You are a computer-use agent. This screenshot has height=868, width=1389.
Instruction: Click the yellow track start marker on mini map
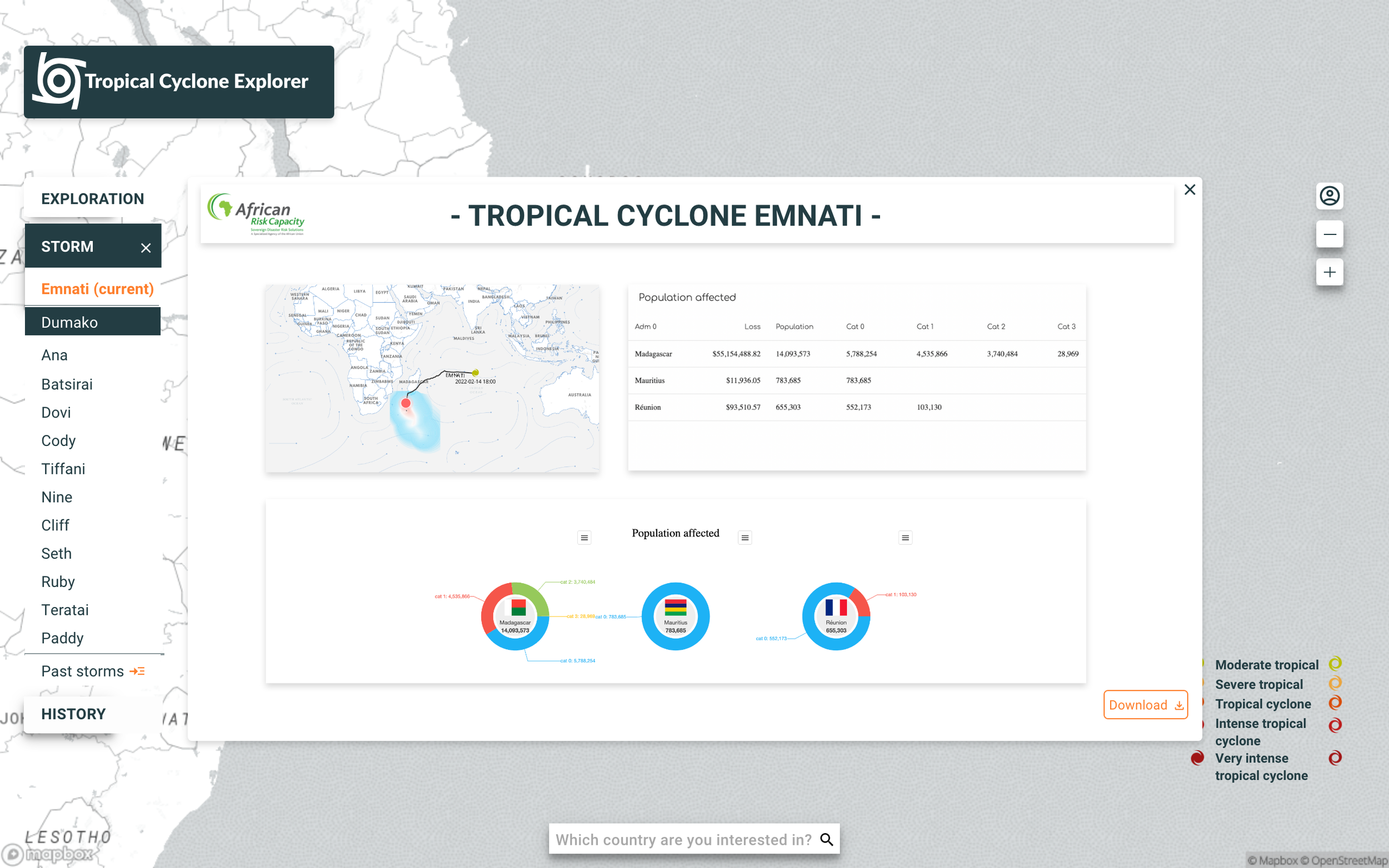[x=476, y=373]
